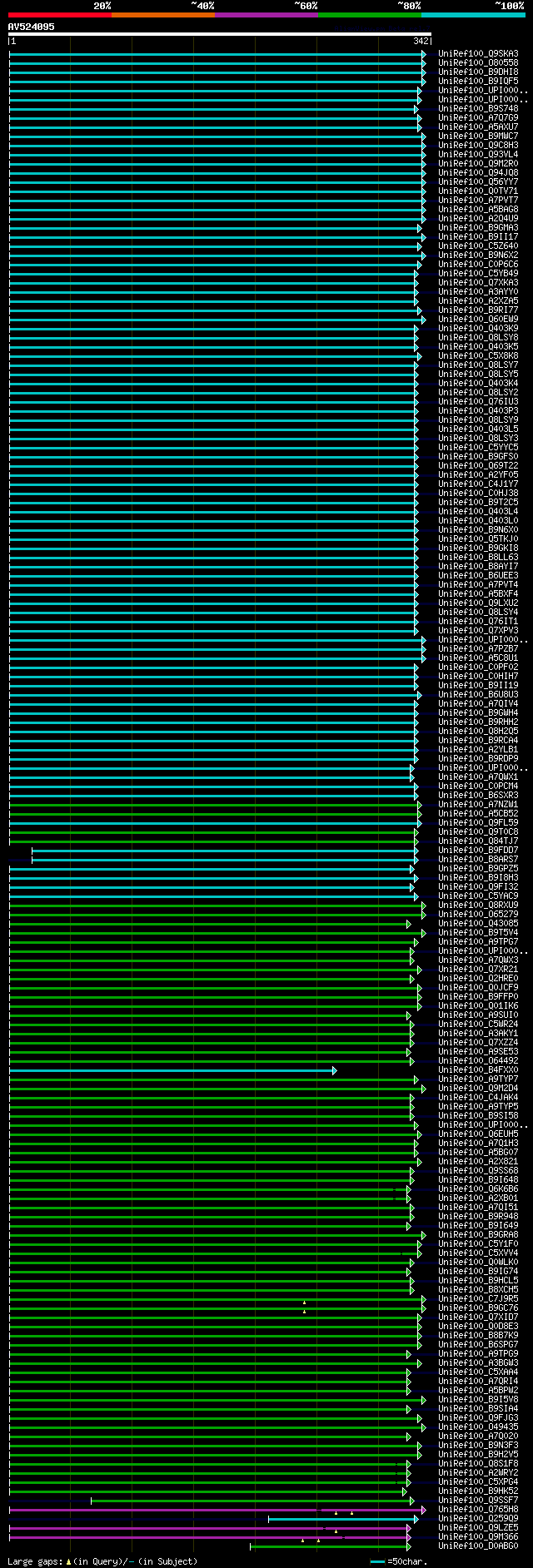Select hit label UniRef100_B9GMA3
The image size is (533, 1568).
coord(478,228)
